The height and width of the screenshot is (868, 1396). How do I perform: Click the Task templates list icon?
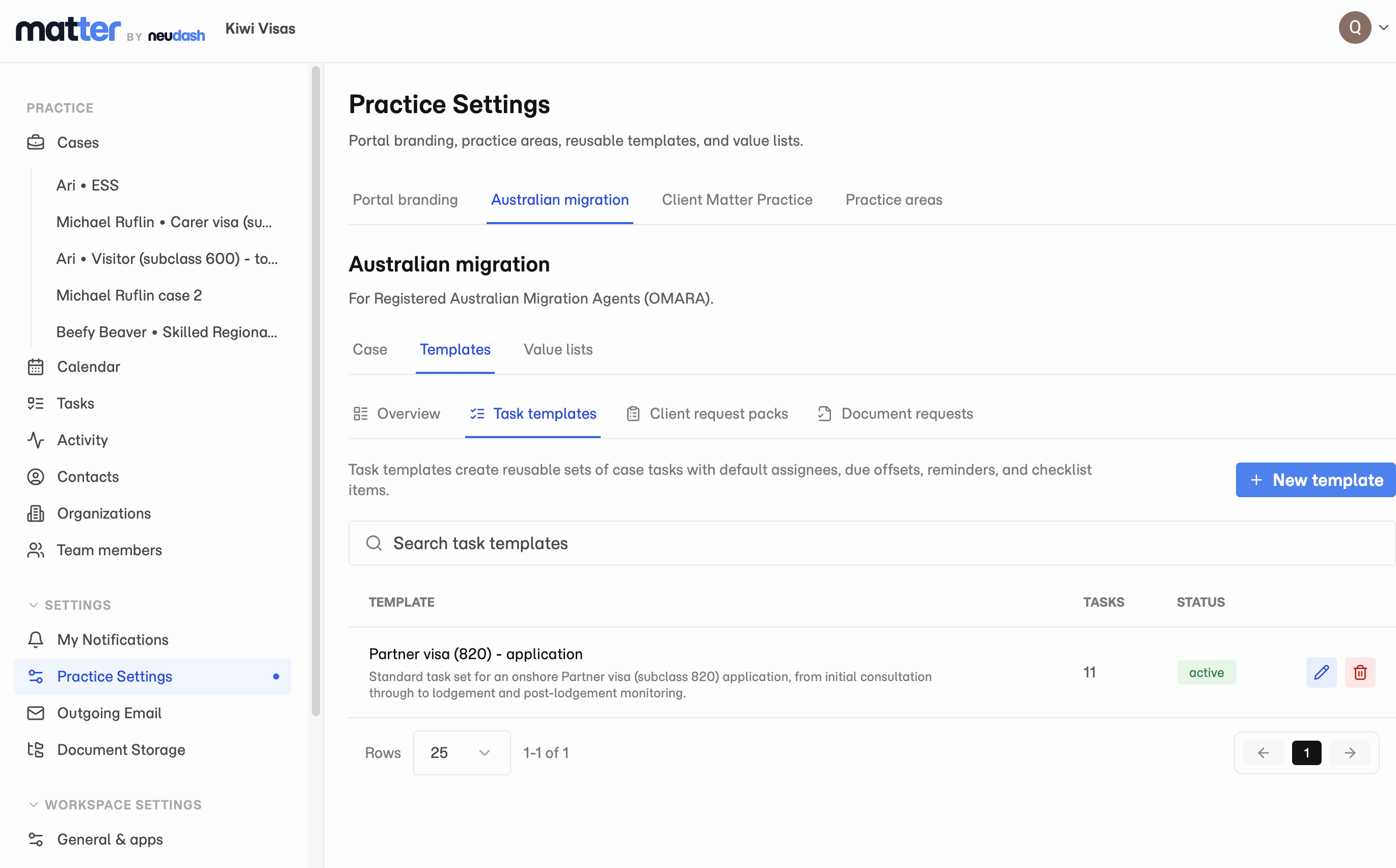coord(477,414)
